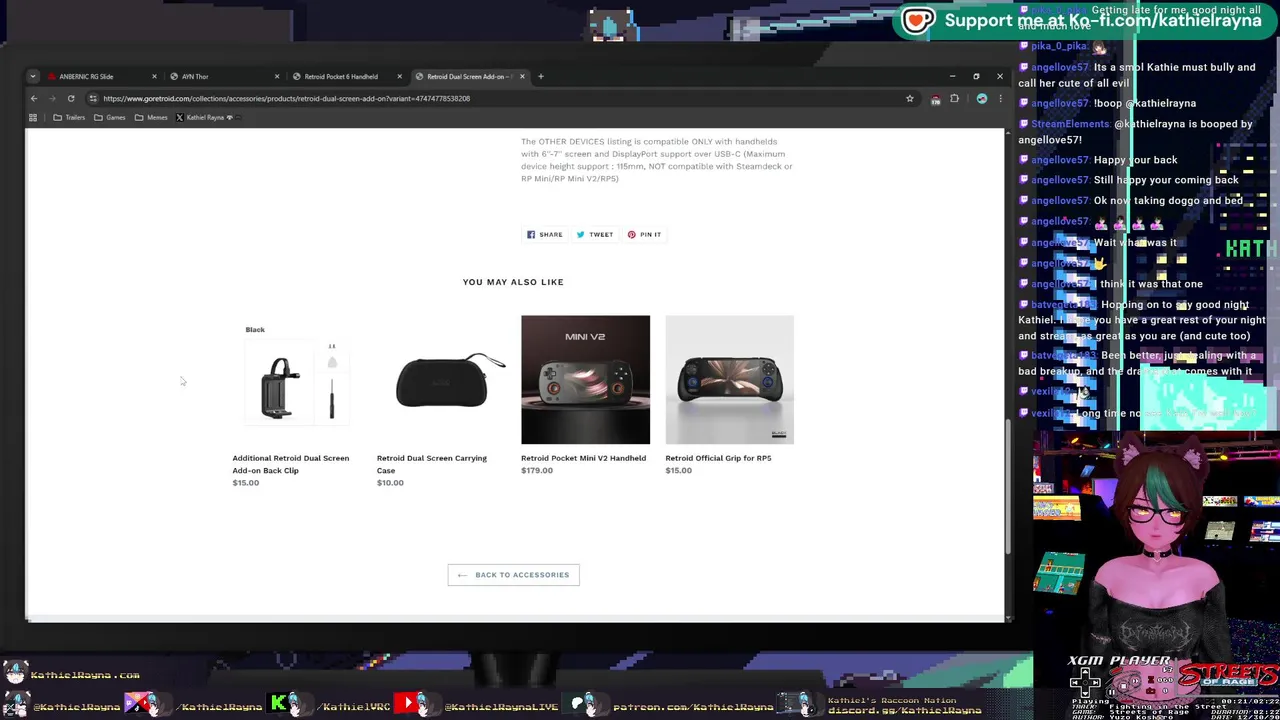Expand the tab search dropdown arrow
The height and width of the screenshot is (720, 1280).
pyautogui.click(x=33, y=76)
